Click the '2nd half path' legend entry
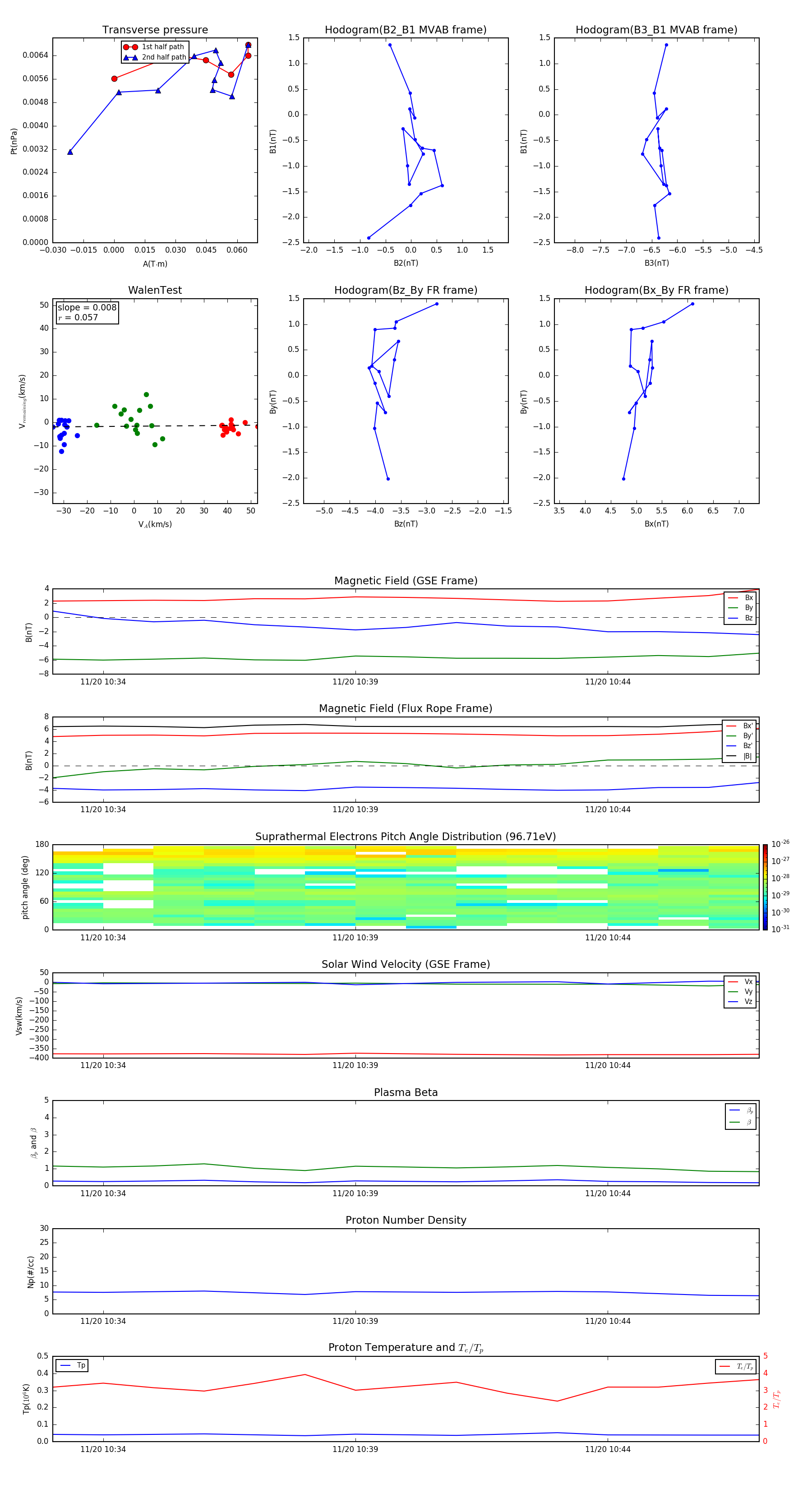Viewport: 812px width, 1489px height. 155,57
